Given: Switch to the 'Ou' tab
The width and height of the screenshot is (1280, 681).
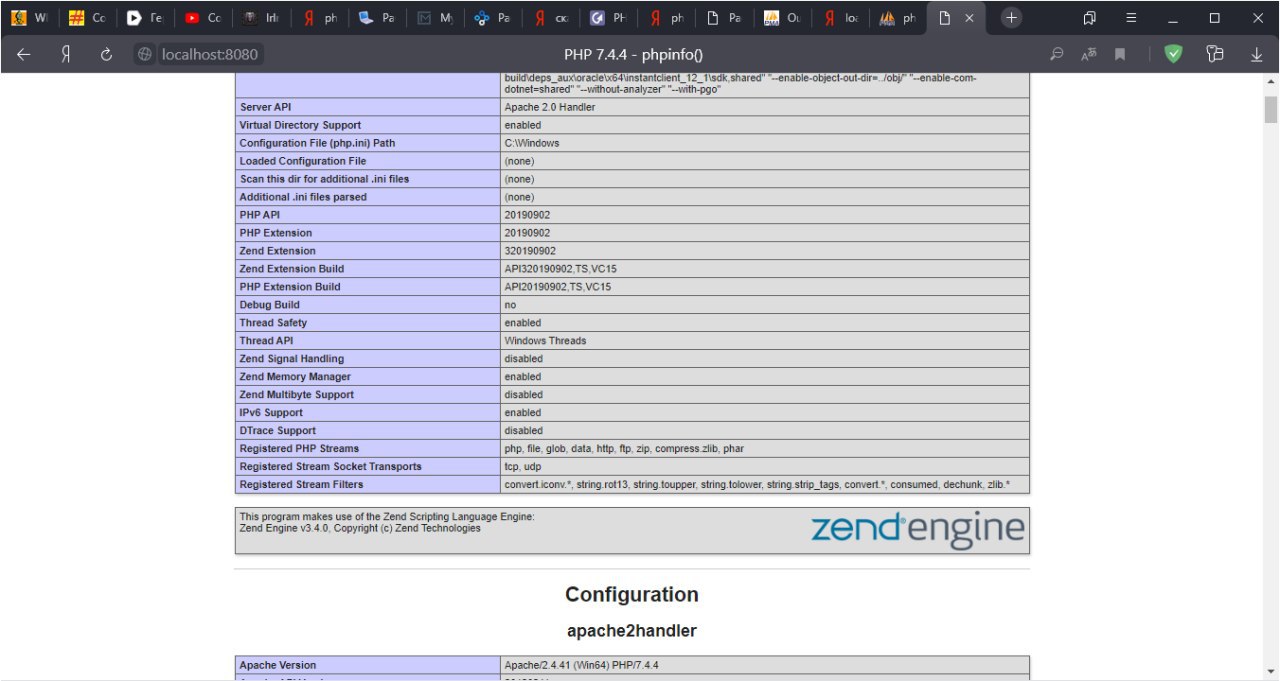Looking at the screenshot, I should pyautogui.click(x=781, y=18).
